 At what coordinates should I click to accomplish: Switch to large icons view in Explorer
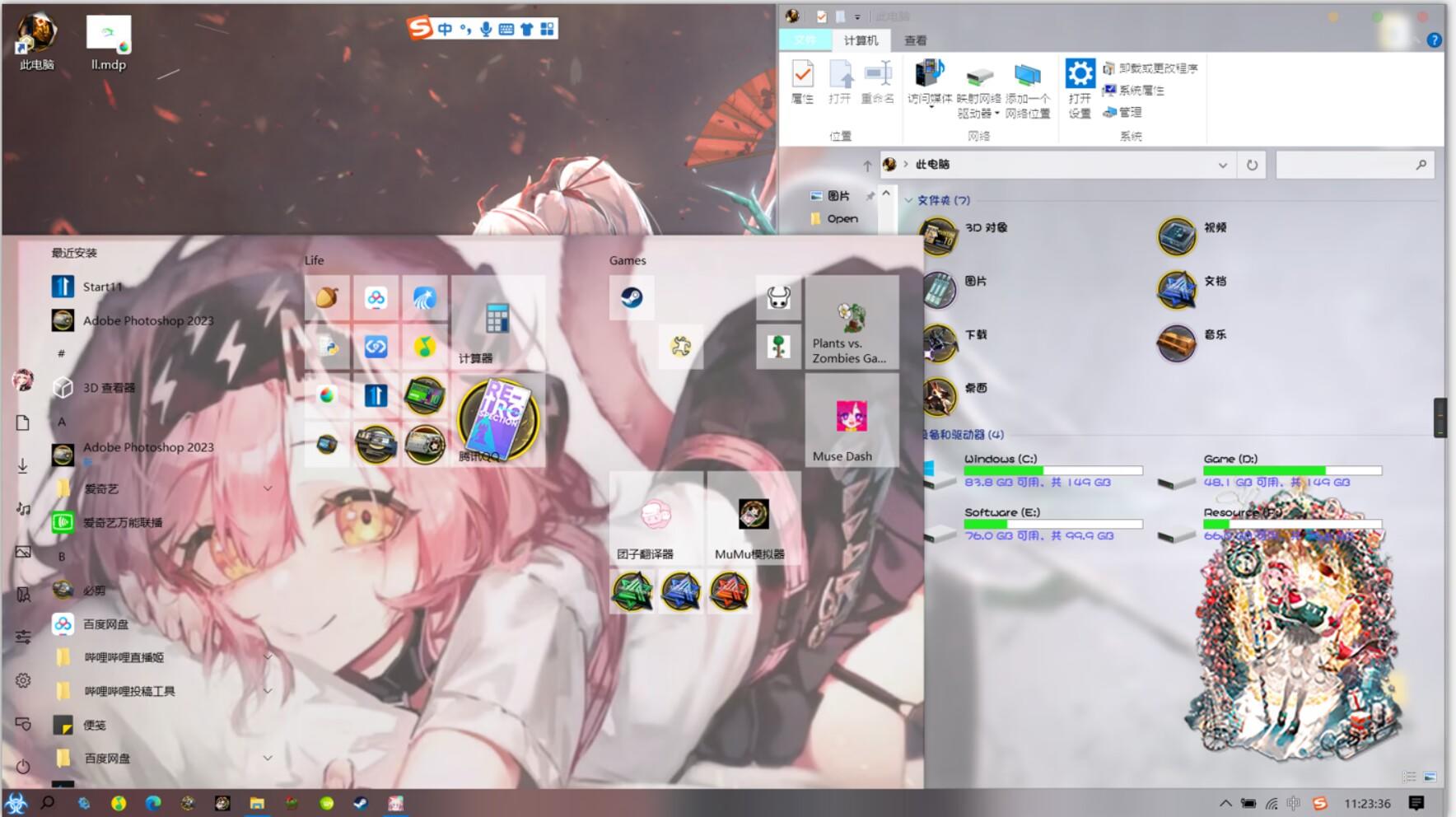point(1430,777)
